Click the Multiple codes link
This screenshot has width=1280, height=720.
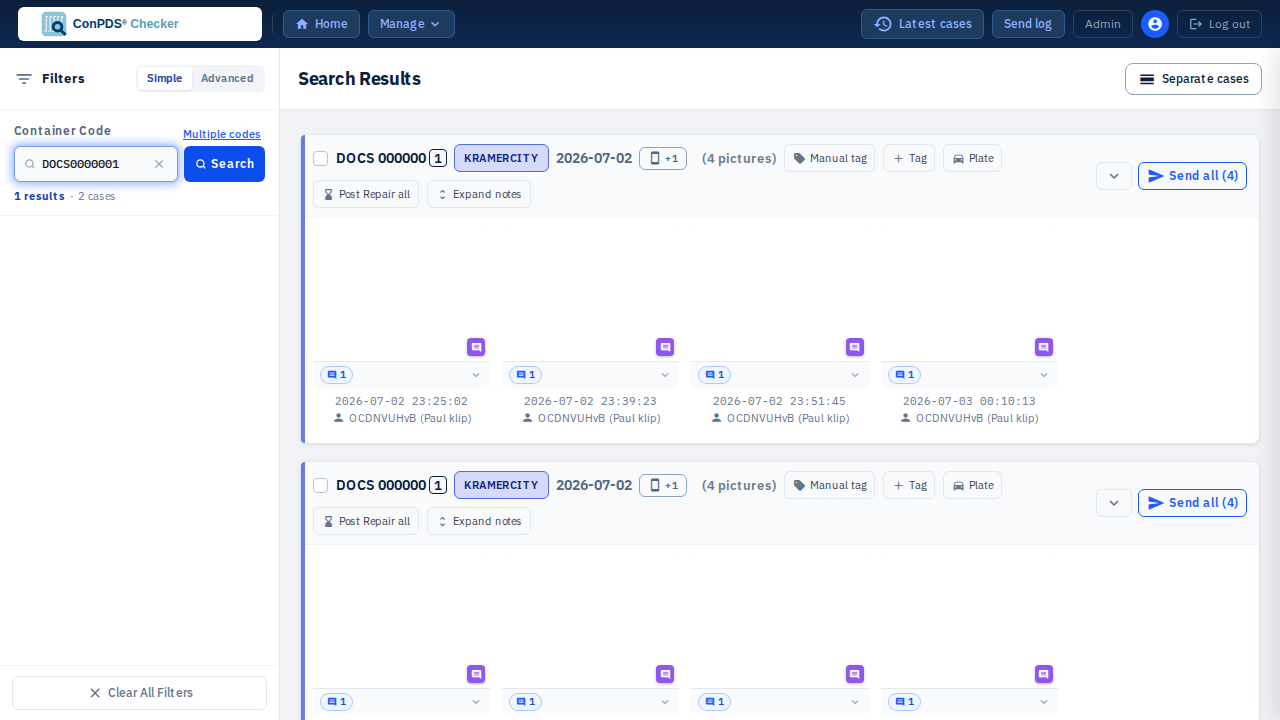click(222, 134)
